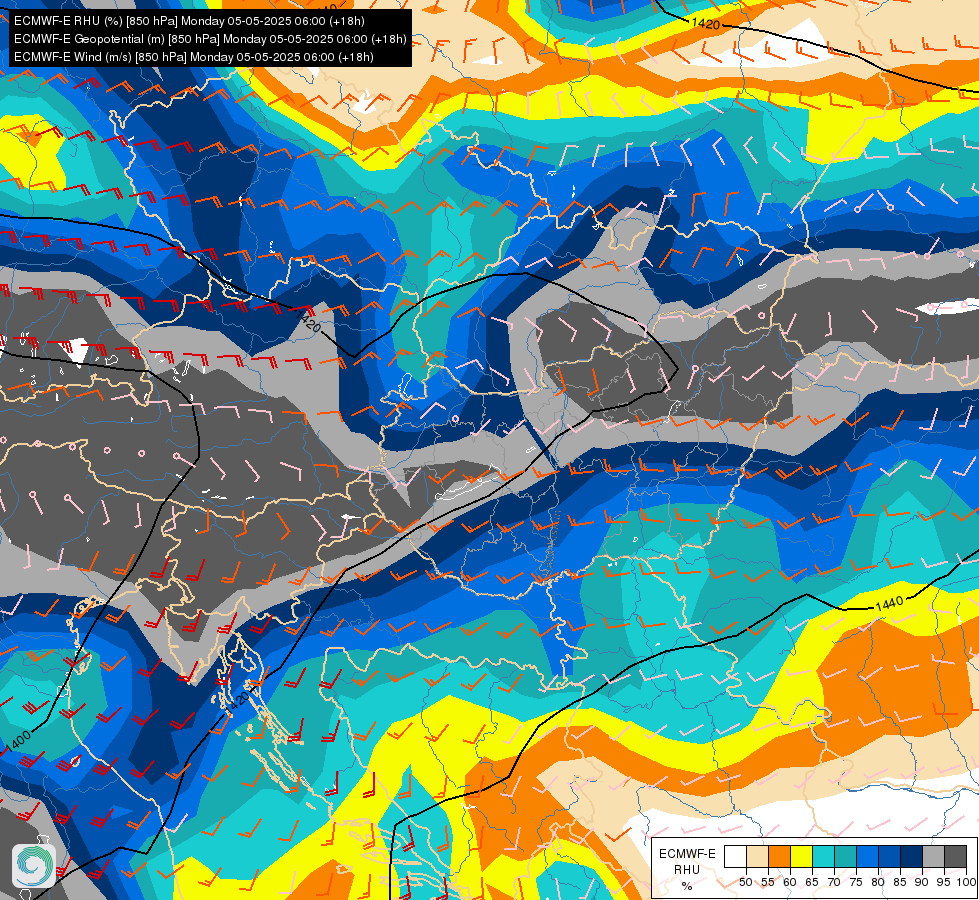Click the legend RHU label
Viewport: 979px width, 900px height.
687,869
